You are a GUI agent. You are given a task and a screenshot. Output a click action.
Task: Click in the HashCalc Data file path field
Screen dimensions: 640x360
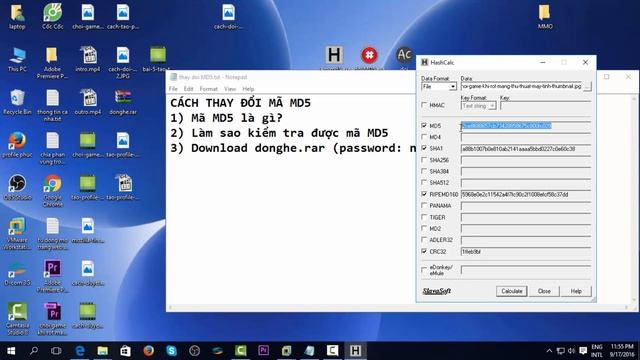tap(522, 87)
